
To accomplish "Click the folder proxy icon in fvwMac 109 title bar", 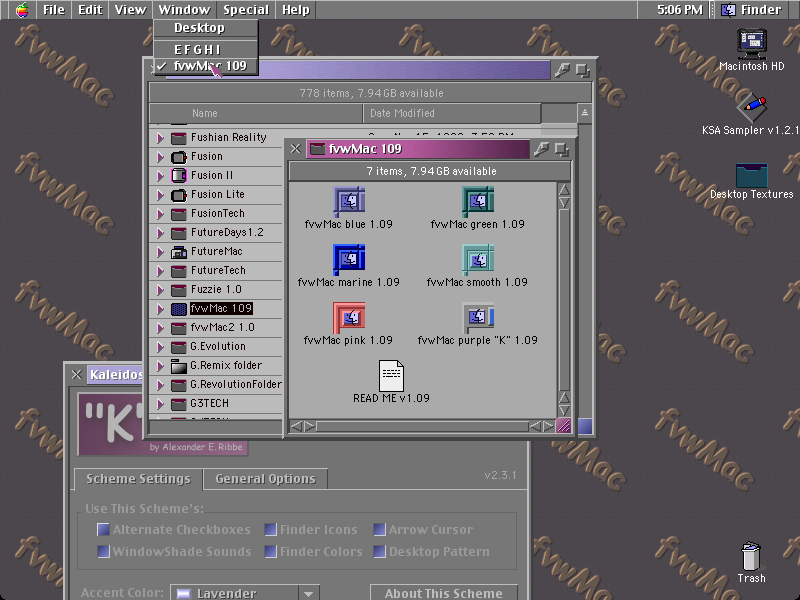I will pyautogui.click(x=317, y=149).
